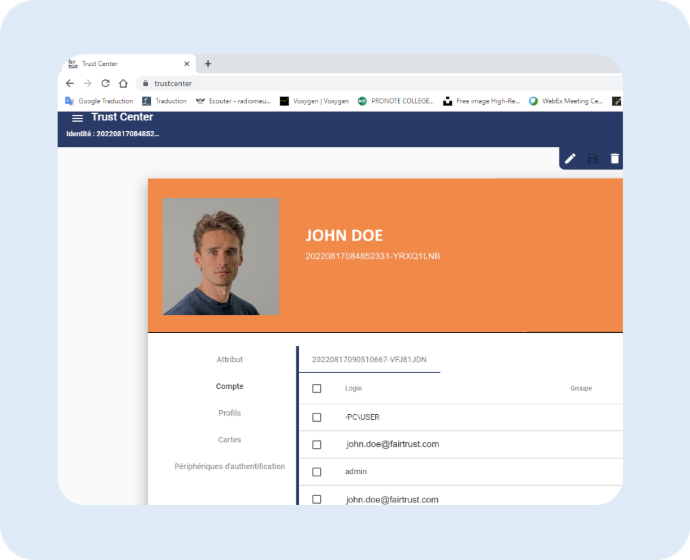The image size is (690, 560).
Task: Open the Cartes section
Action: [x=230, y=440]
